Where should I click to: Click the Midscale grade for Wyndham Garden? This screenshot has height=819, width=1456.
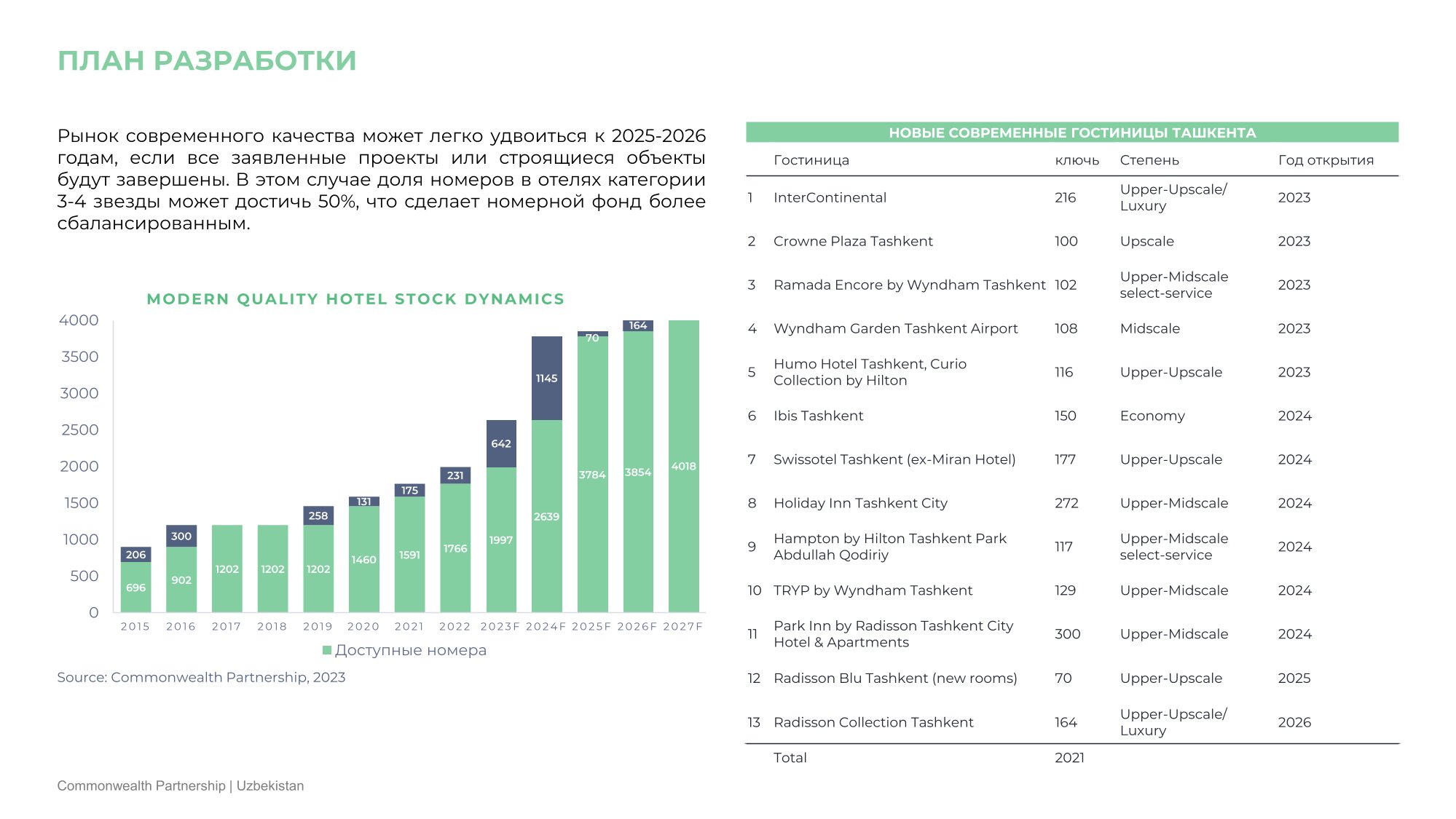1150,328
